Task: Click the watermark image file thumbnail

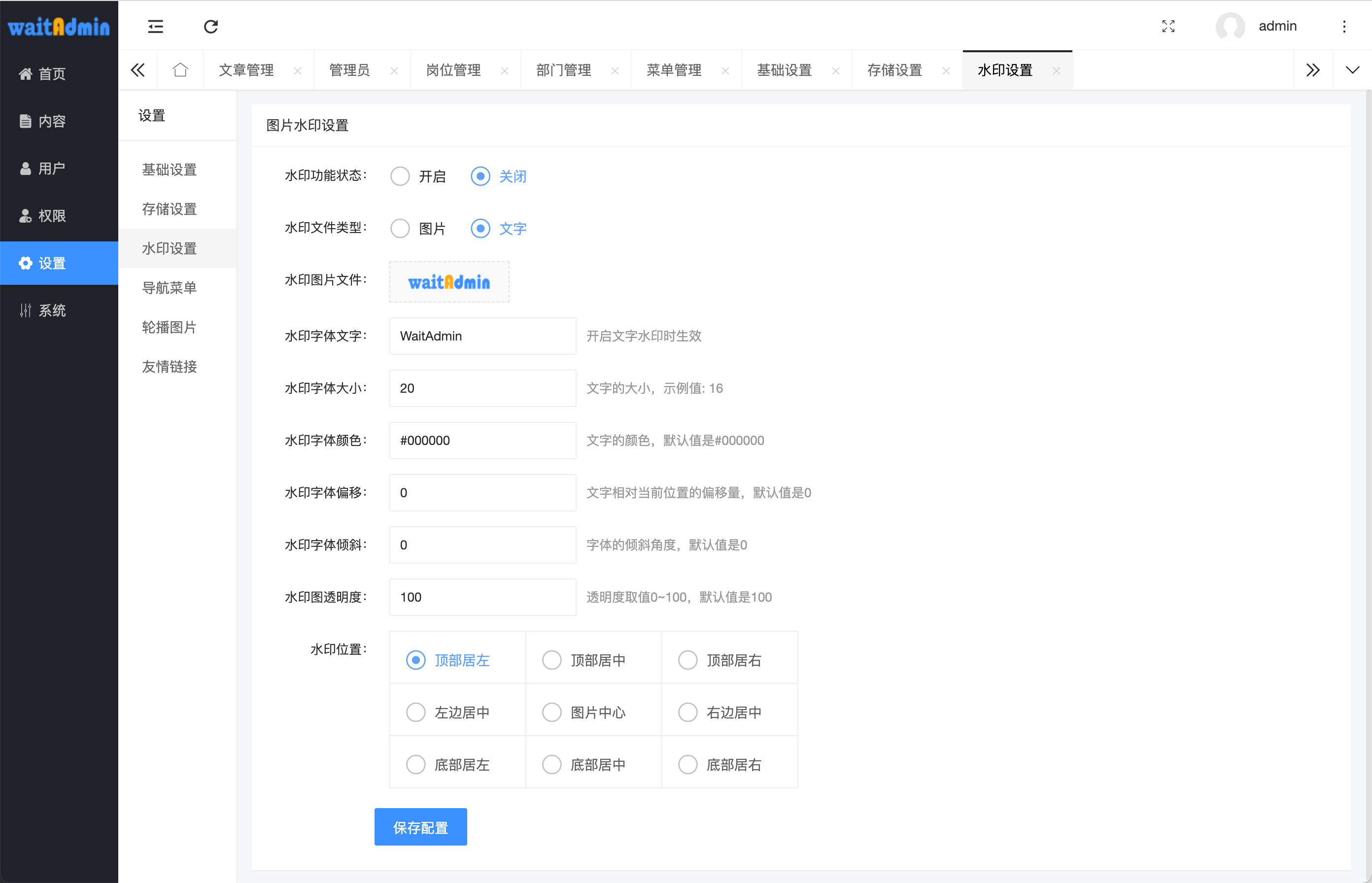Action: click(449, 281)
